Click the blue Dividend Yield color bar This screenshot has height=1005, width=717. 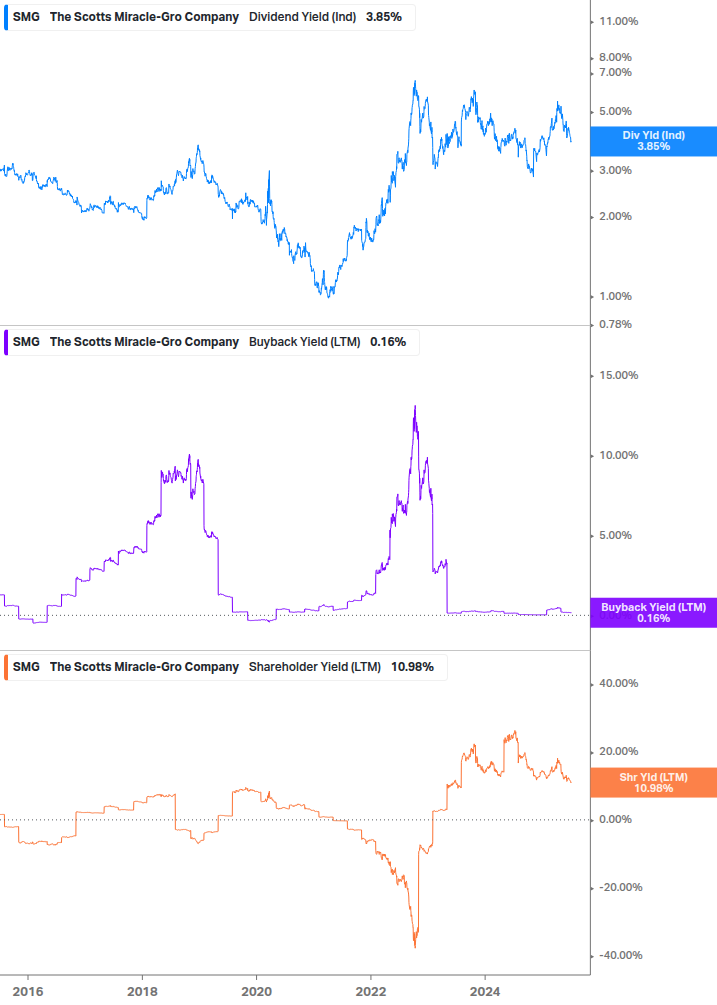6,17
